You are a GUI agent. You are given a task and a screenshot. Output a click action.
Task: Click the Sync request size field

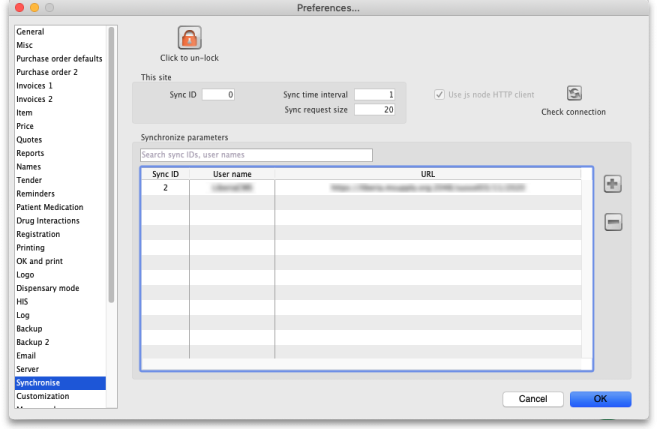coord(374,109)
